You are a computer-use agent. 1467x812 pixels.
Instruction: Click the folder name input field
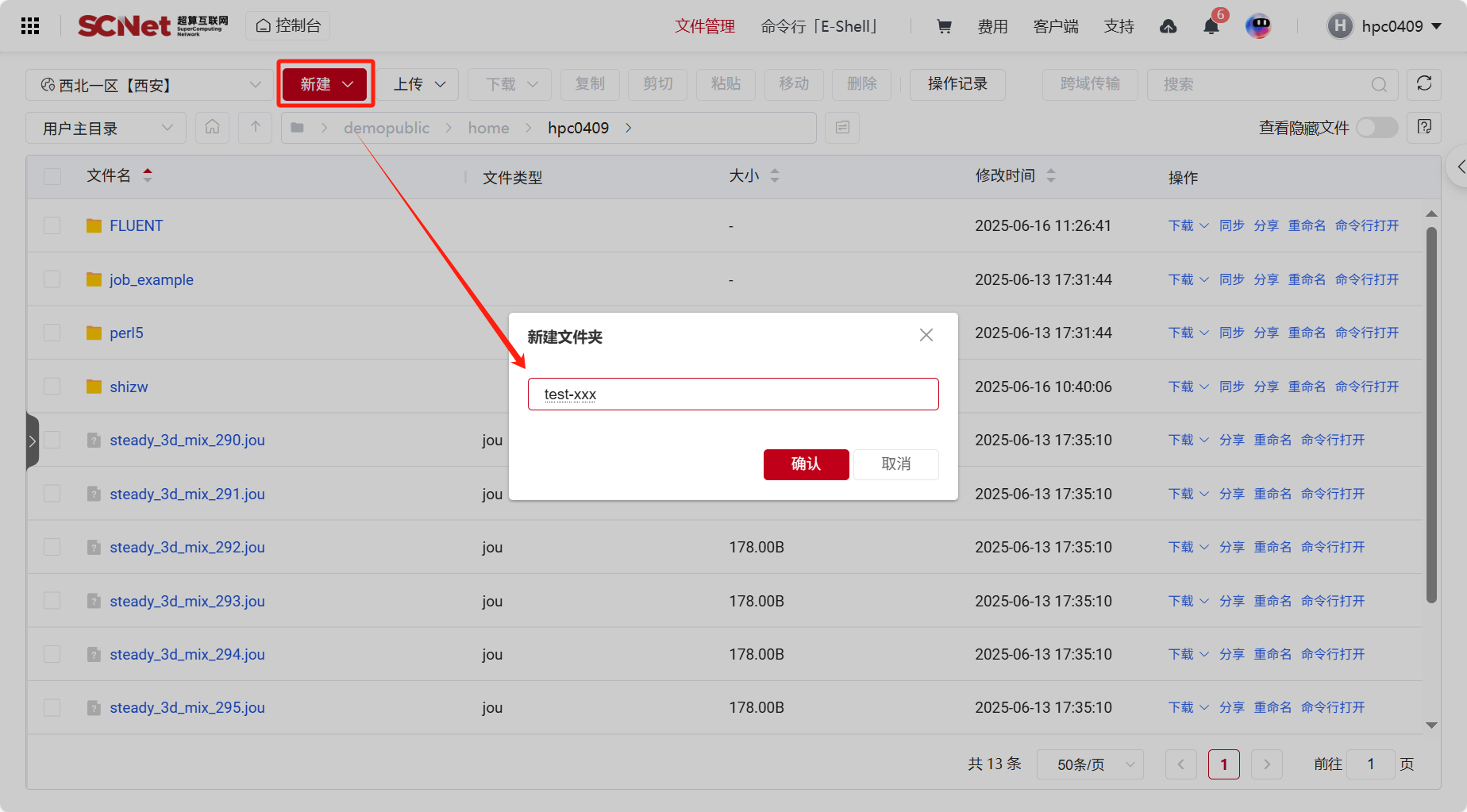point(733,394)
